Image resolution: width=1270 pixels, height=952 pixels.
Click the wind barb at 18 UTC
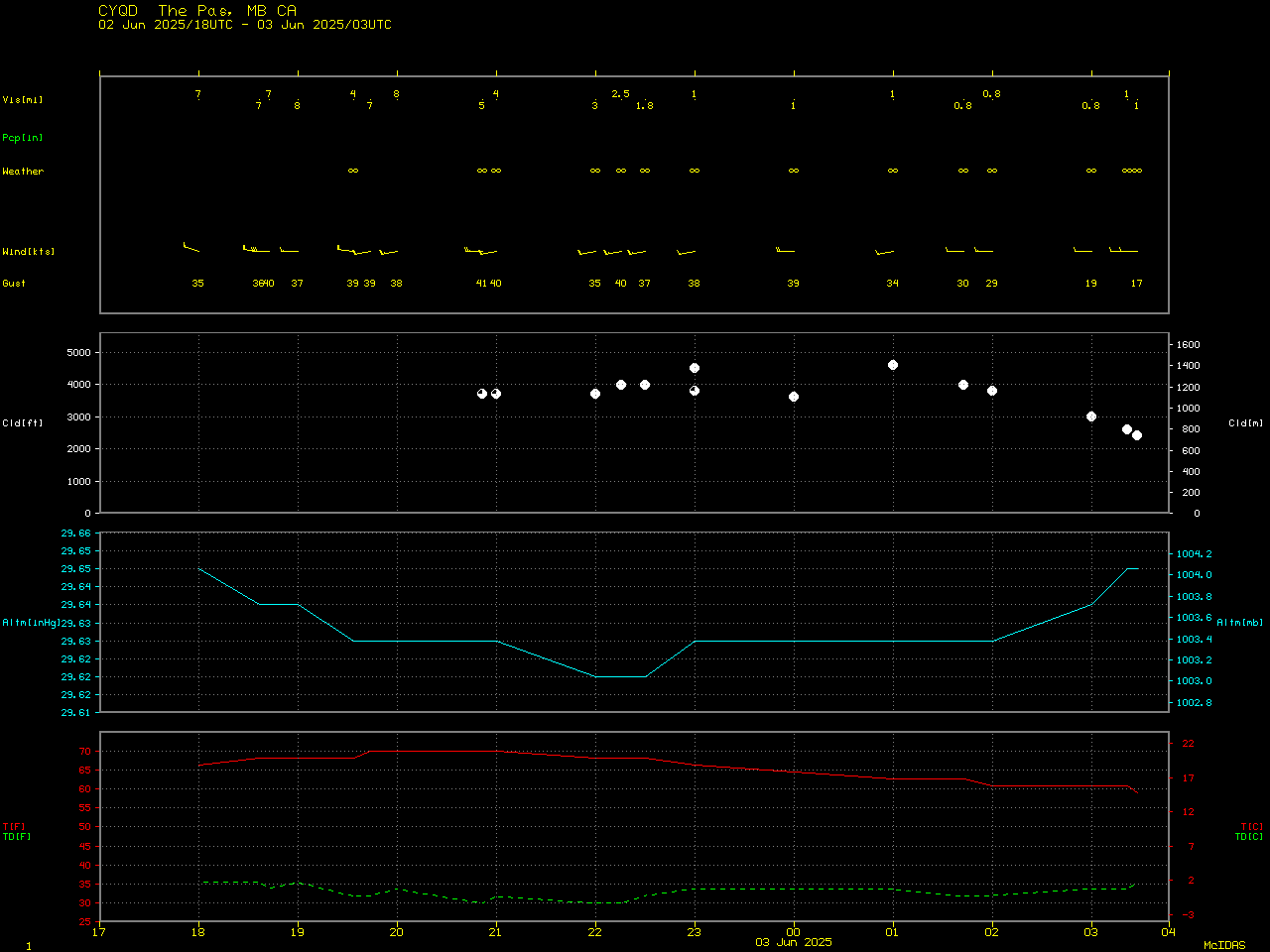[190, 247]
